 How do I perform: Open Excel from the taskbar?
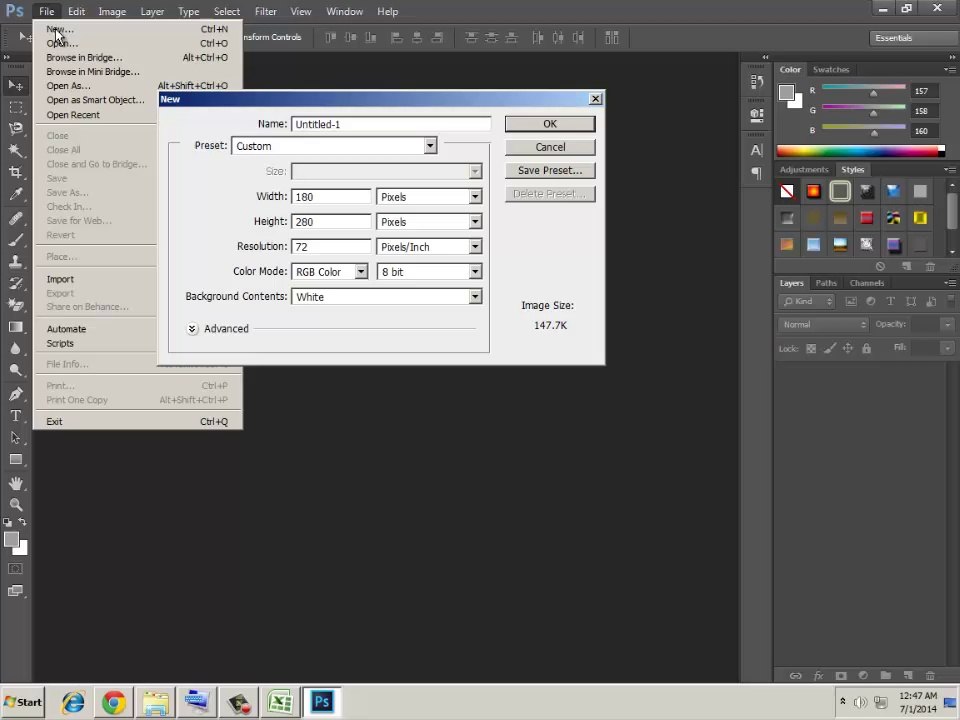tap(280, 702)
